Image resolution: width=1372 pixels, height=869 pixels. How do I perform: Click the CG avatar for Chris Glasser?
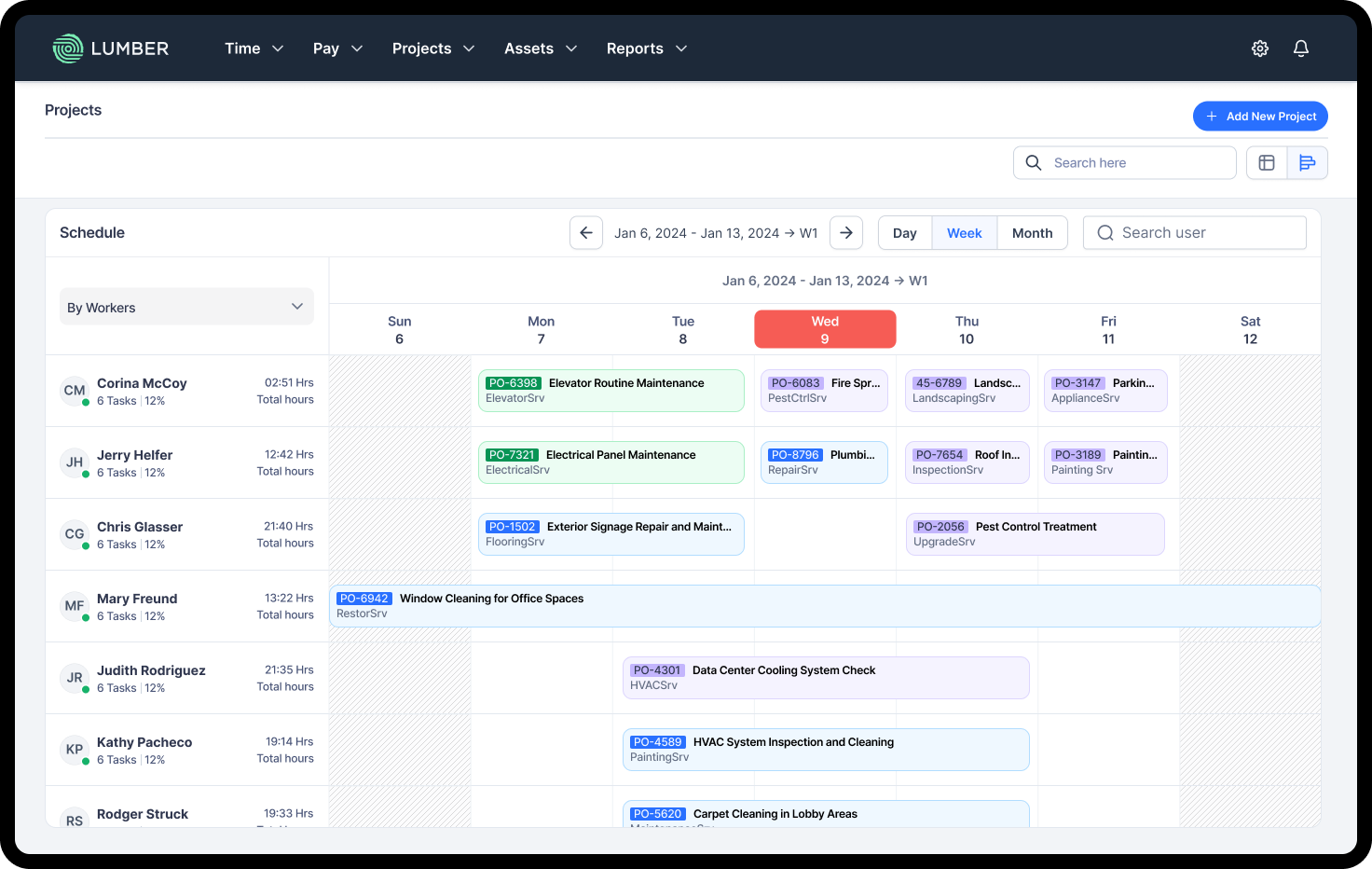tap(75, 534)
